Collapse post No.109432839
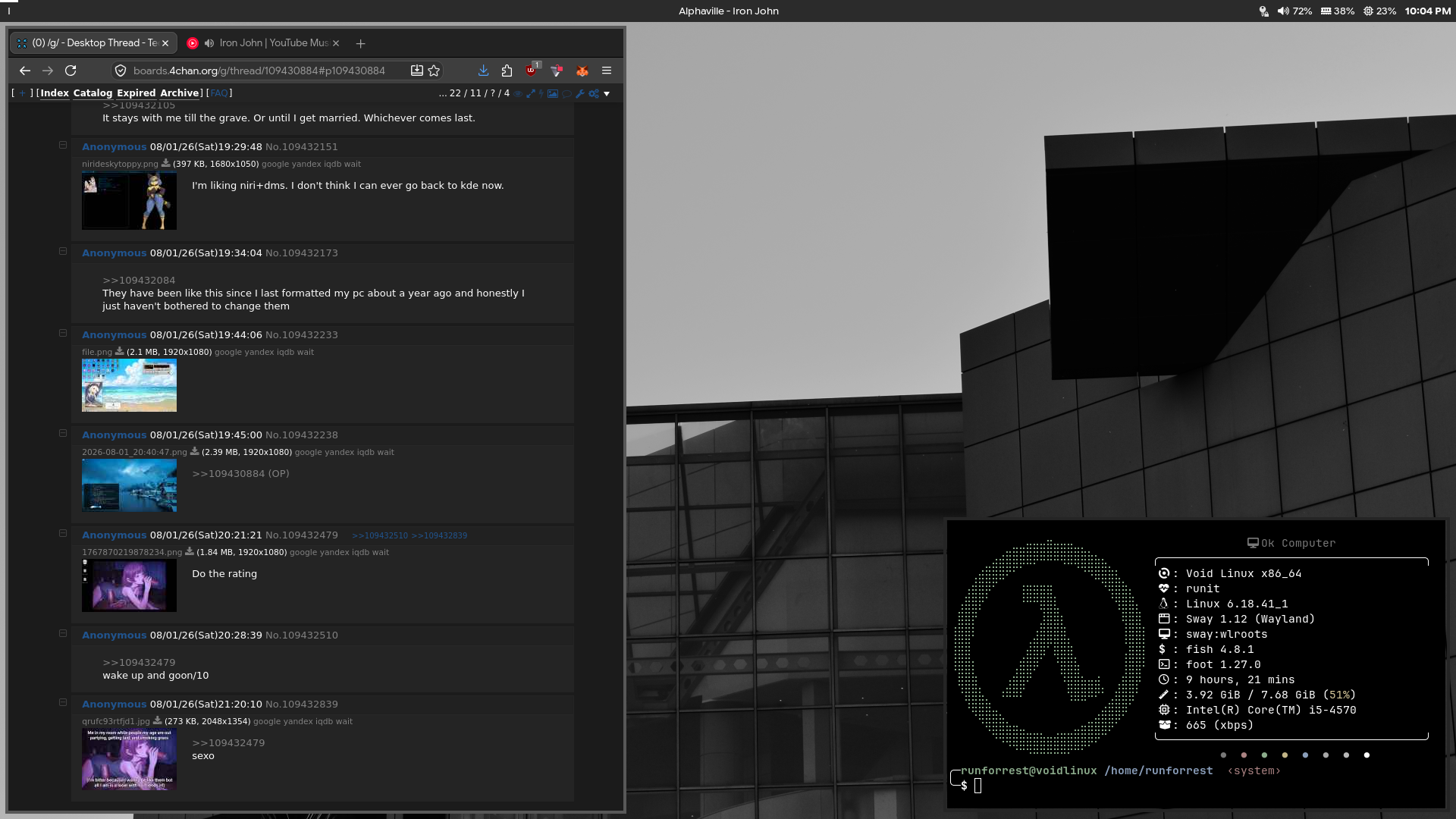This screenshot has width=1456, height=819. [x=63, y=703]
